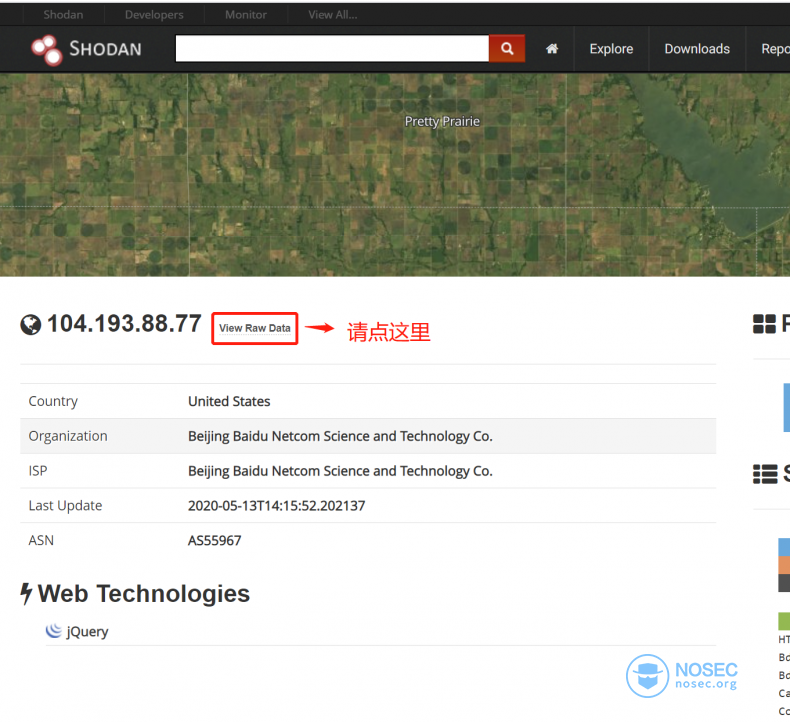790x722 pixels.
Task: Click the Shodan logo icon
Action: (x=46, y=50)
